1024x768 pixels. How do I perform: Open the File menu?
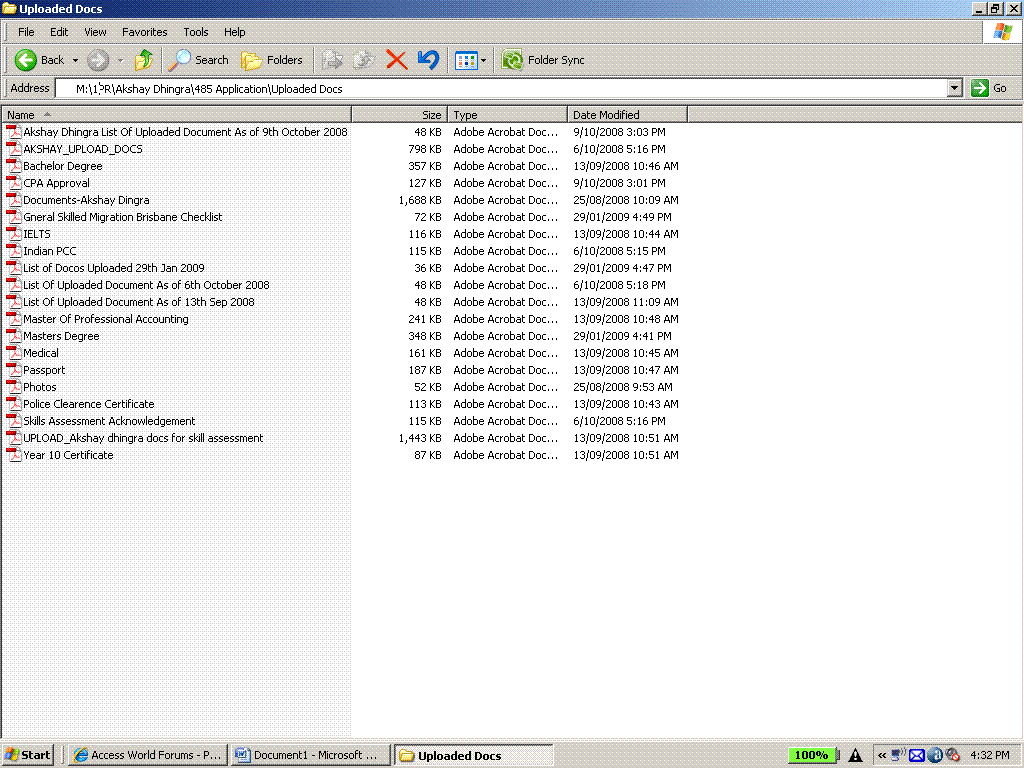tap(26, 32)
